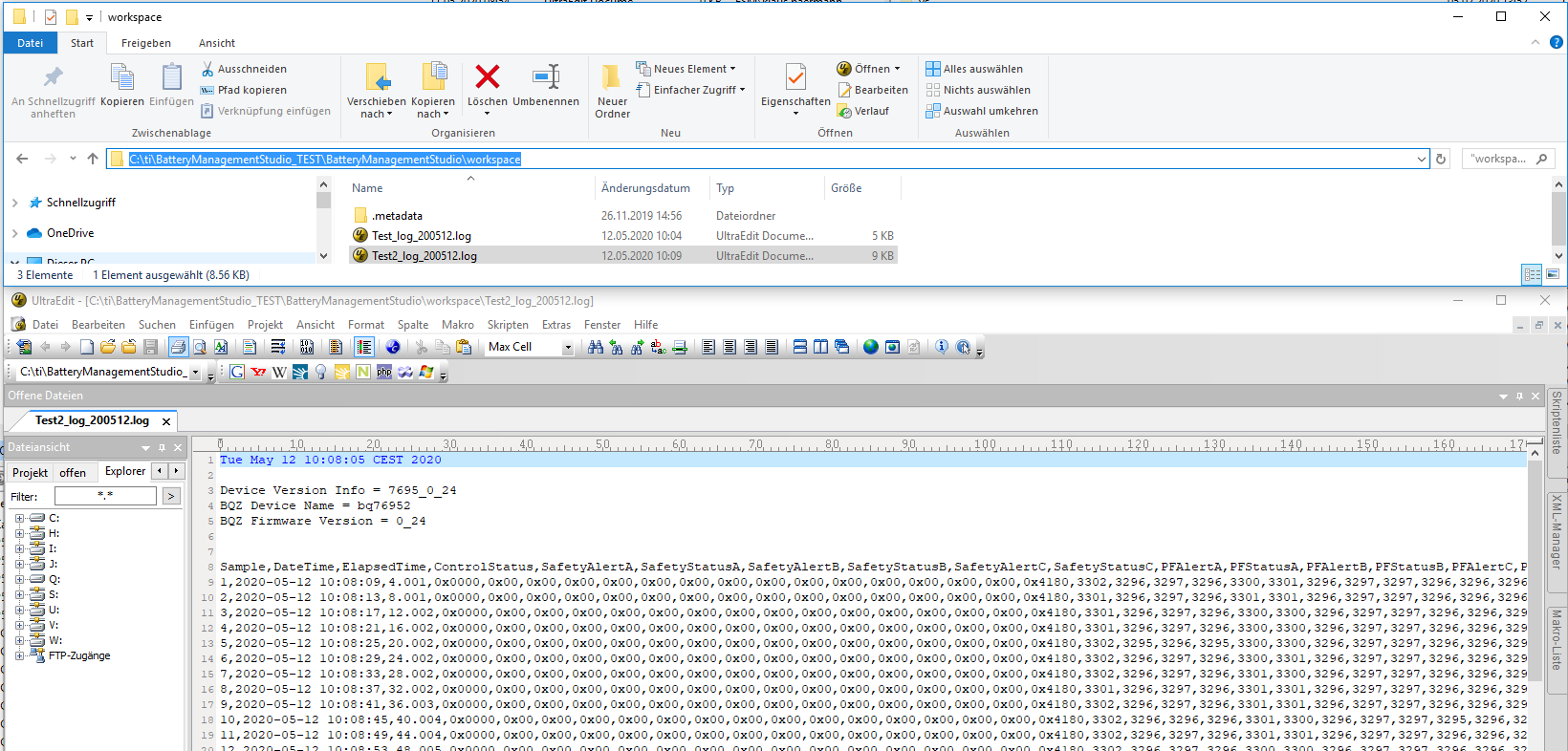The height and width of the screenshot is (751, 1568).
Task: Toggle word wrap in UltraEdit toolbar
Action: point(278,347)
